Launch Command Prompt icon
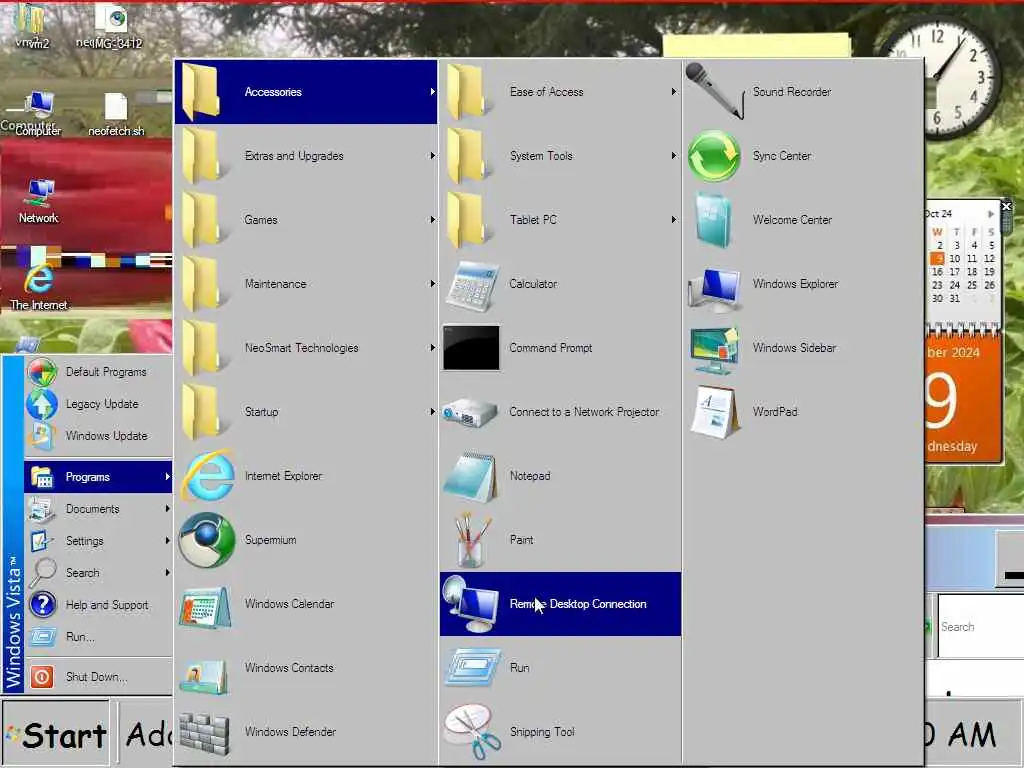This screenshot has width=1024, height=768. [x=471, y=348]
